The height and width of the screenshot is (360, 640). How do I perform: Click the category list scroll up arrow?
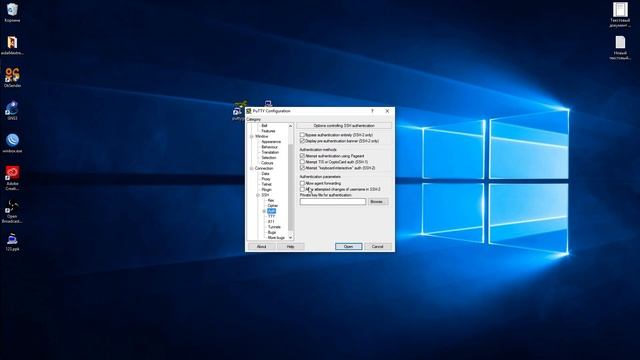291,126
